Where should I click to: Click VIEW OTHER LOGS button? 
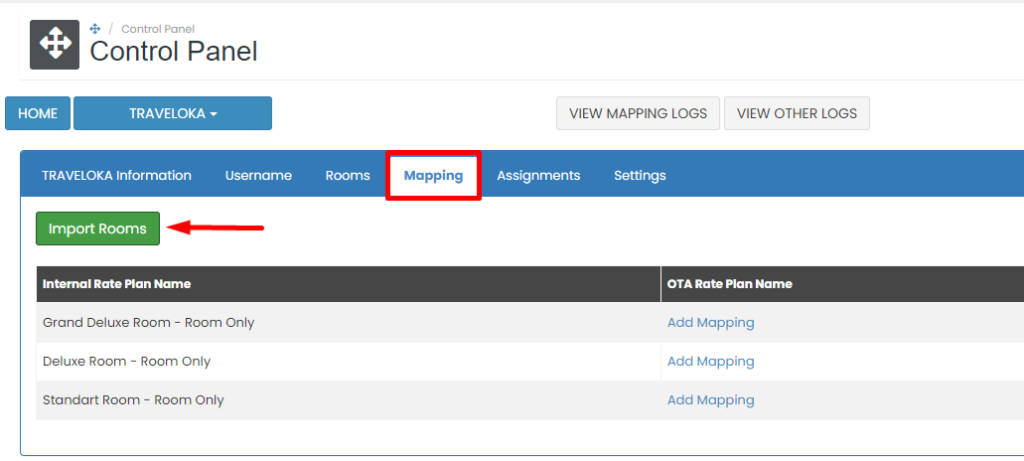click(797, 114)
